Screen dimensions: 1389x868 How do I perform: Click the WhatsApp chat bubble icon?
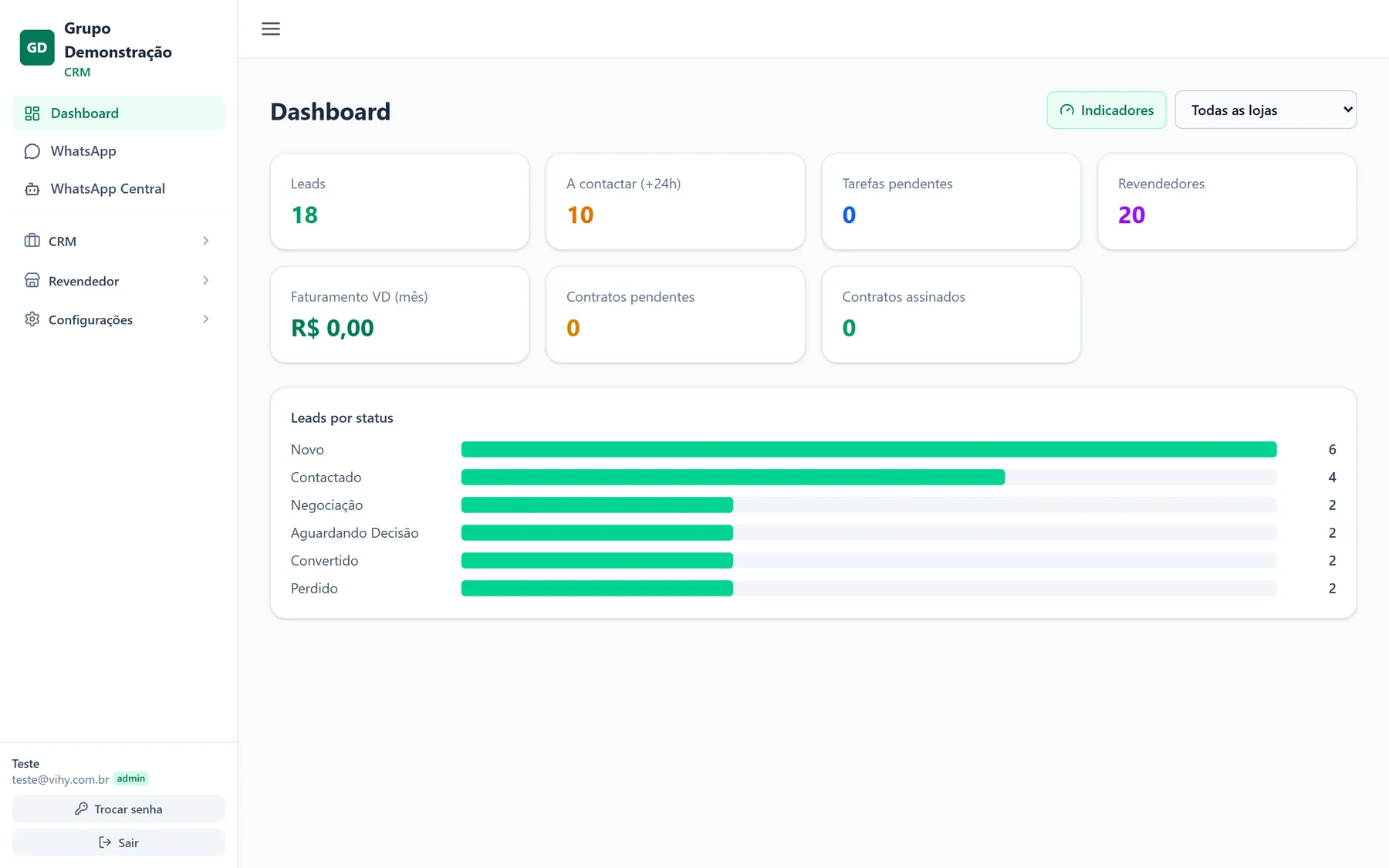(x=32, y=151)
